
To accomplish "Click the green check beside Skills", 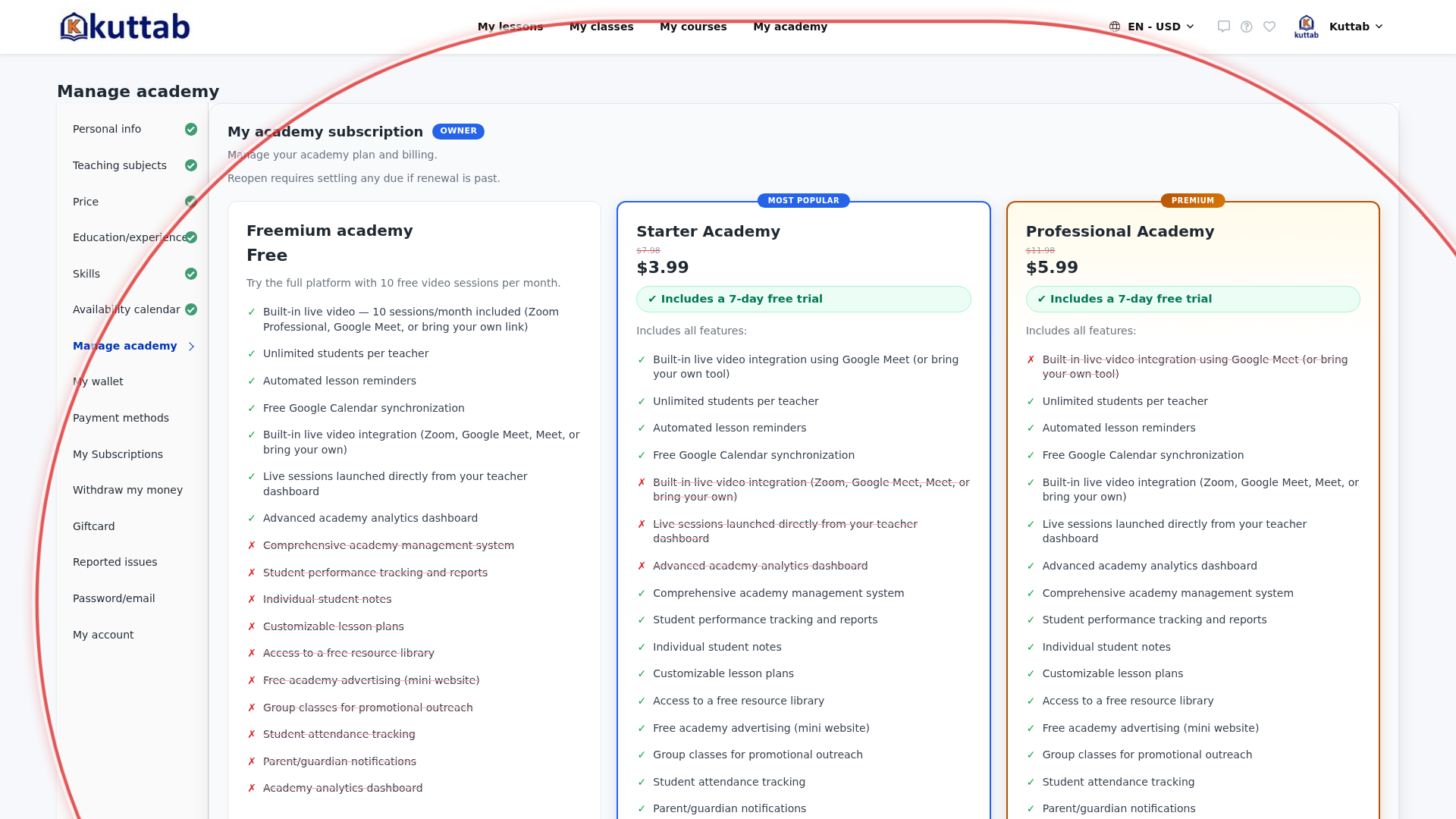I will 191,274.
